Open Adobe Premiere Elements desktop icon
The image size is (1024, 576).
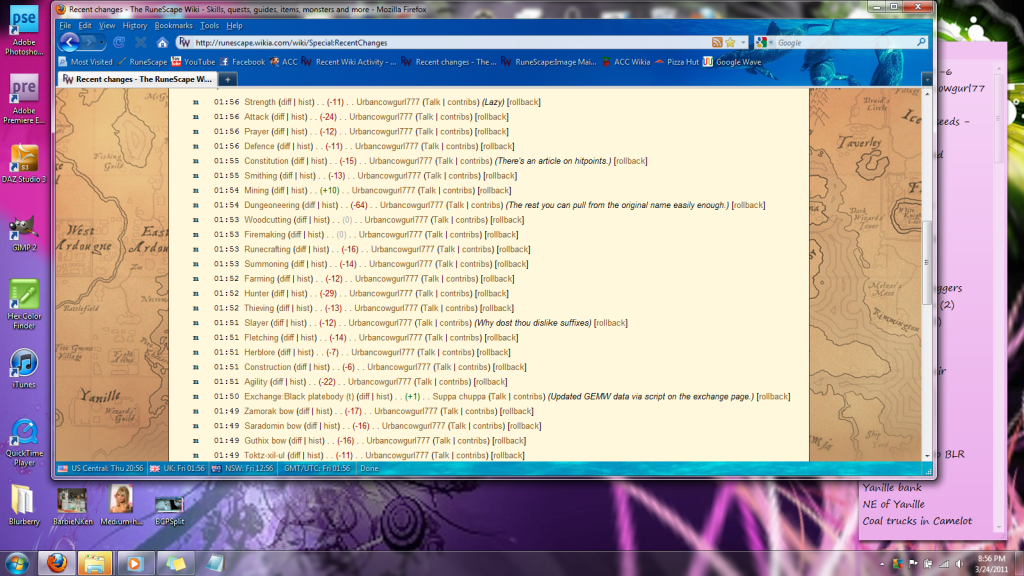pyautogui.click(x=24, y=98)
